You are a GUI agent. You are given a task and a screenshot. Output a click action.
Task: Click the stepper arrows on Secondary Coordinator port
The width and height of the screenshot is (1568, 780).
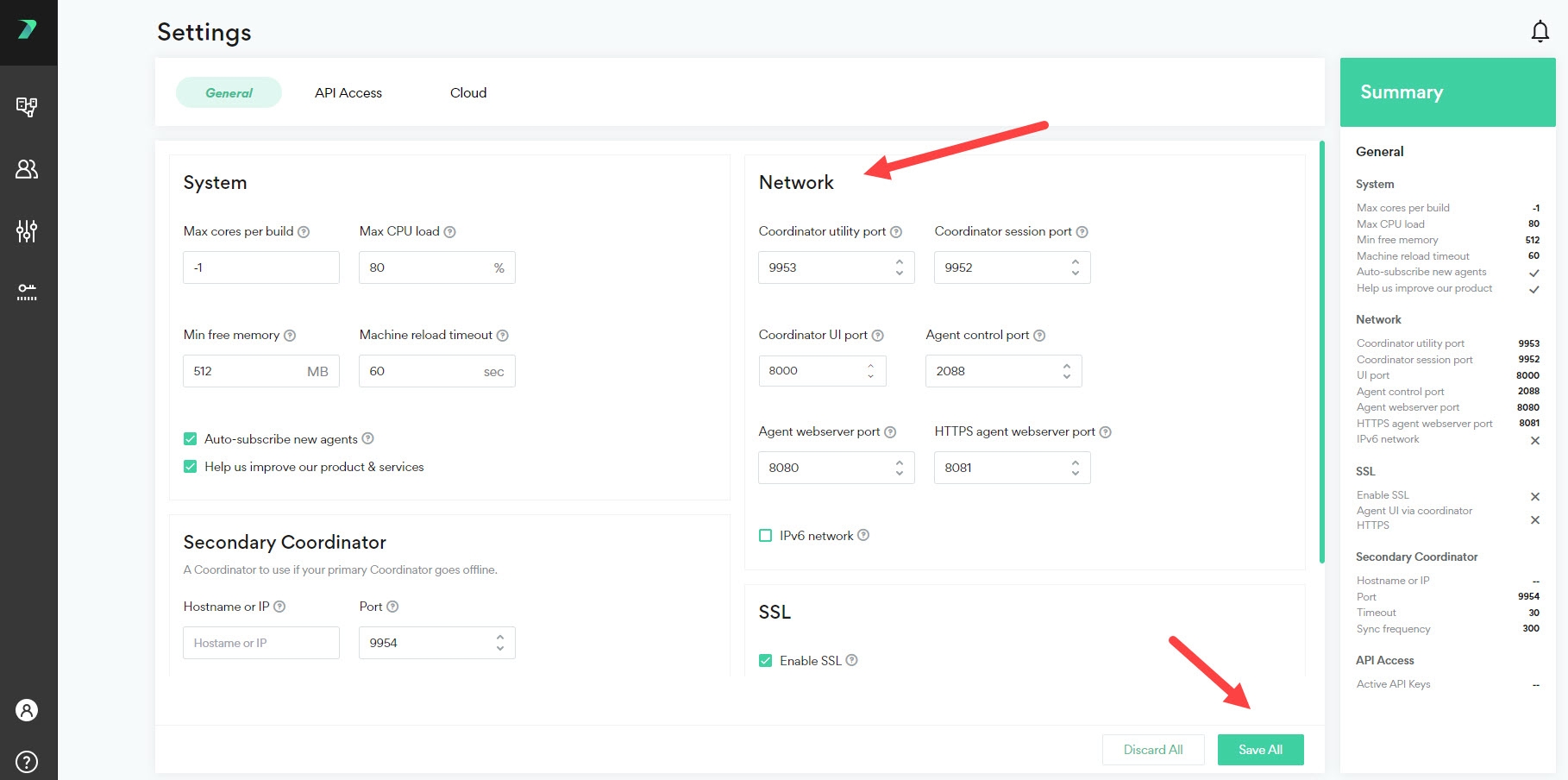500,643
